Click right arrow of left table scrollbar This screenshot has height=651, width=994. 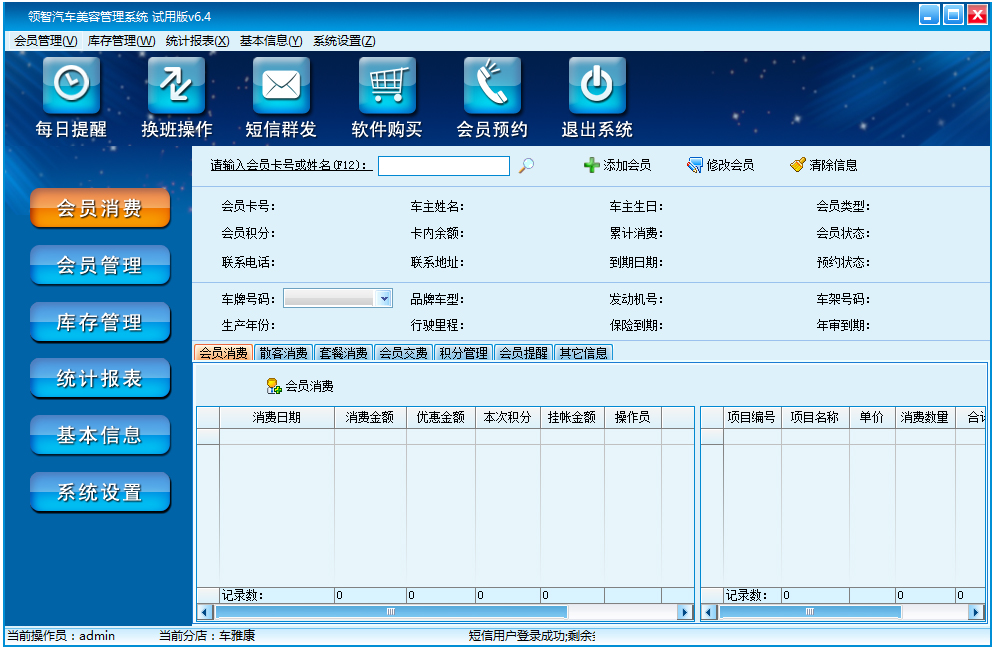click(685, 612)
